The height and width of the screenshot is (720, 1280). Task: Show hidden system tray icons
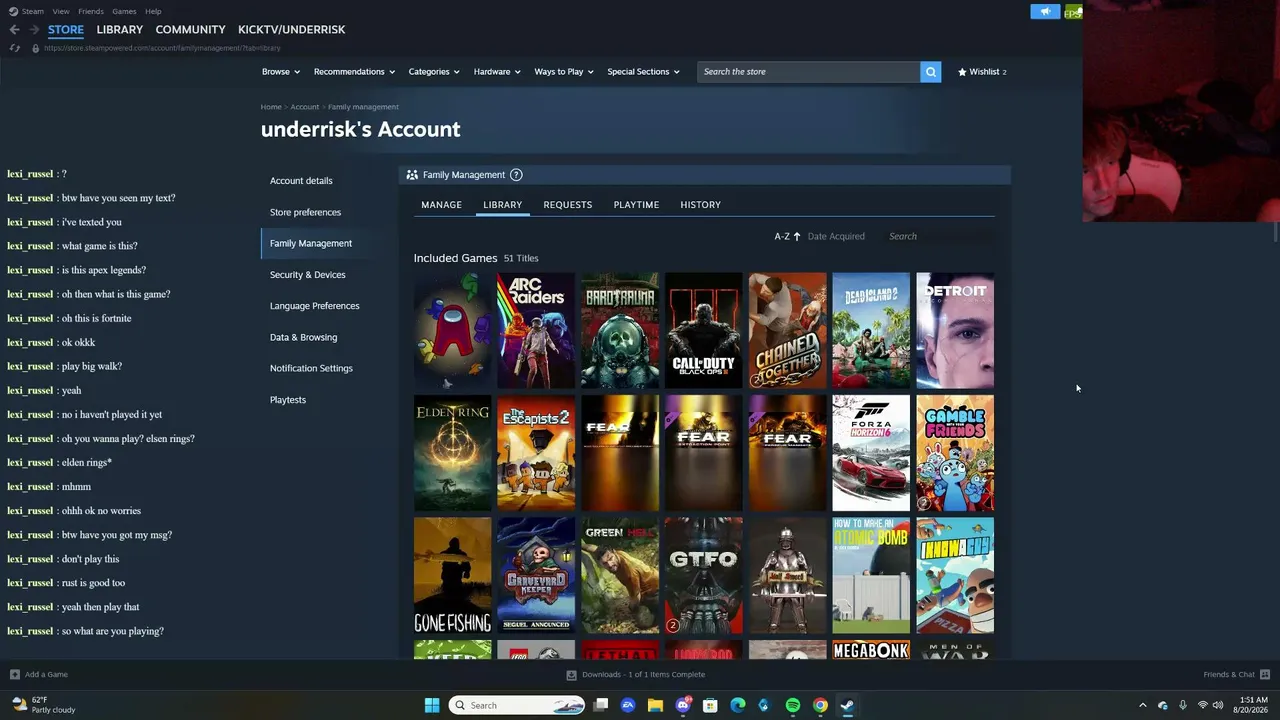coord(1143,705)
